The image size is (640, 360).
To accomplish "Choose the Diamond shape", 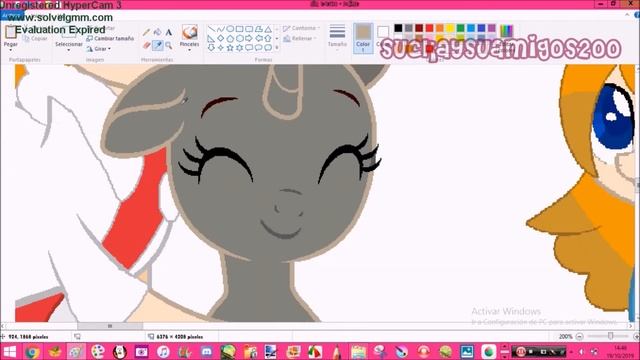I will click(221, 38).
